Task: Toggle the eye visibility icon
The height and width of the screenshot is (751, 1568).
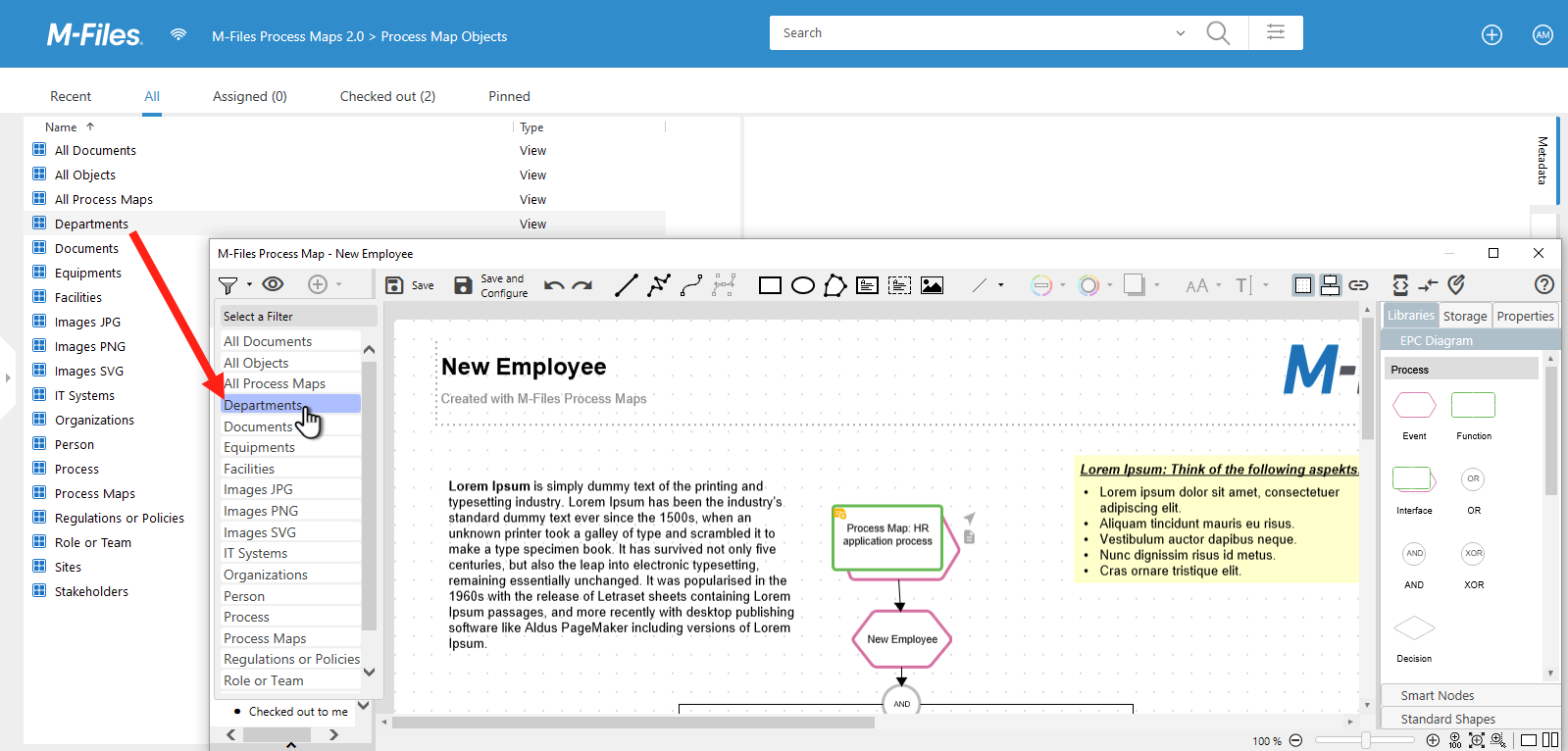Action: pyautogui.click(x=274, y=284)
